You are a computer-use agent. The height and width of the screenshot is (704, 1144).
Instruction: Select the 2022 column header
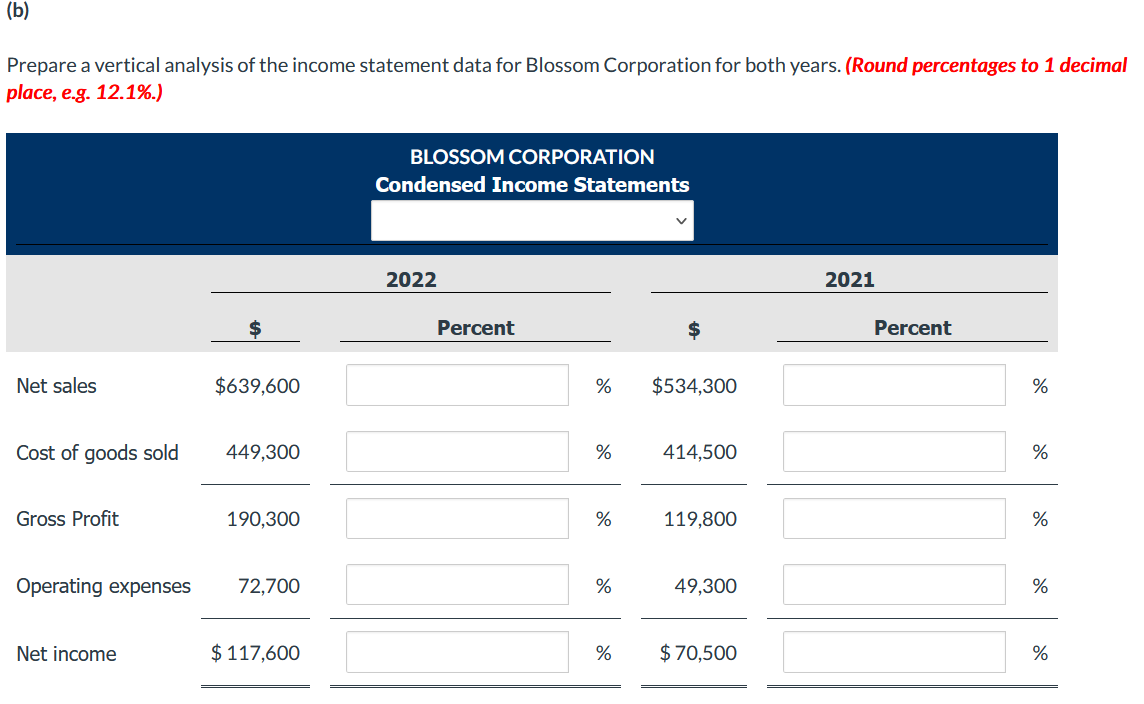pyautogui.click(x=410, y=280)
